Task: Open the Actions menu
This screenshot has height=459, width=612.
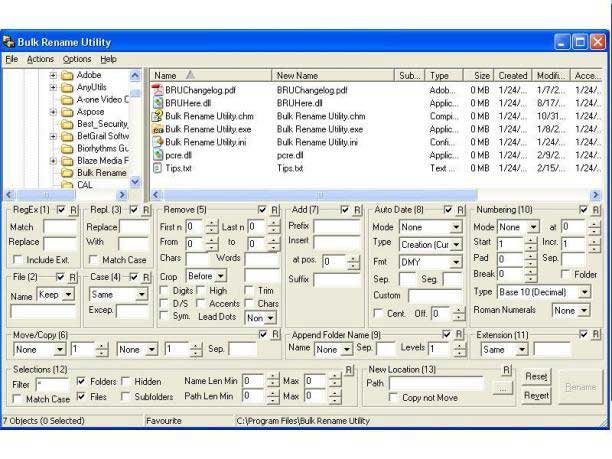Action: click(x=40, y=59)
